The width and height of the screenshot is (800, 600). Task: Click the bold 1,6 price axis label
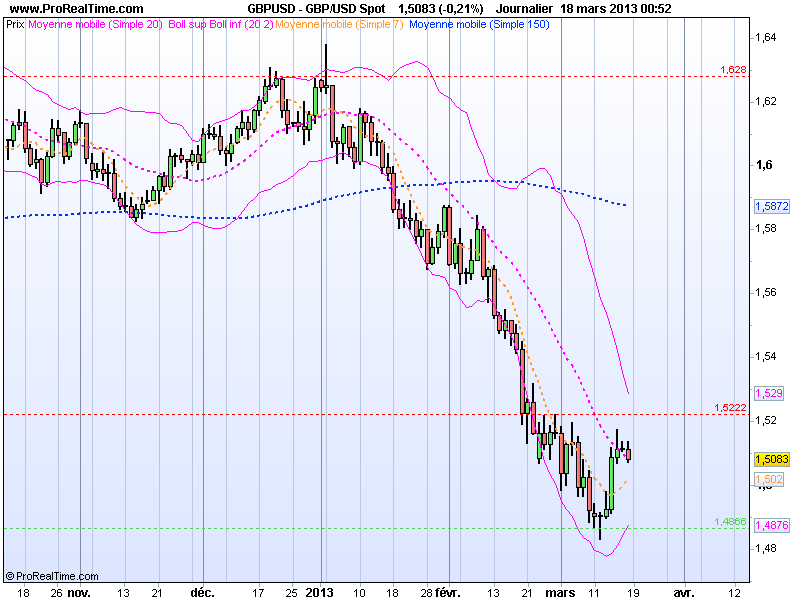coord(764,165)
